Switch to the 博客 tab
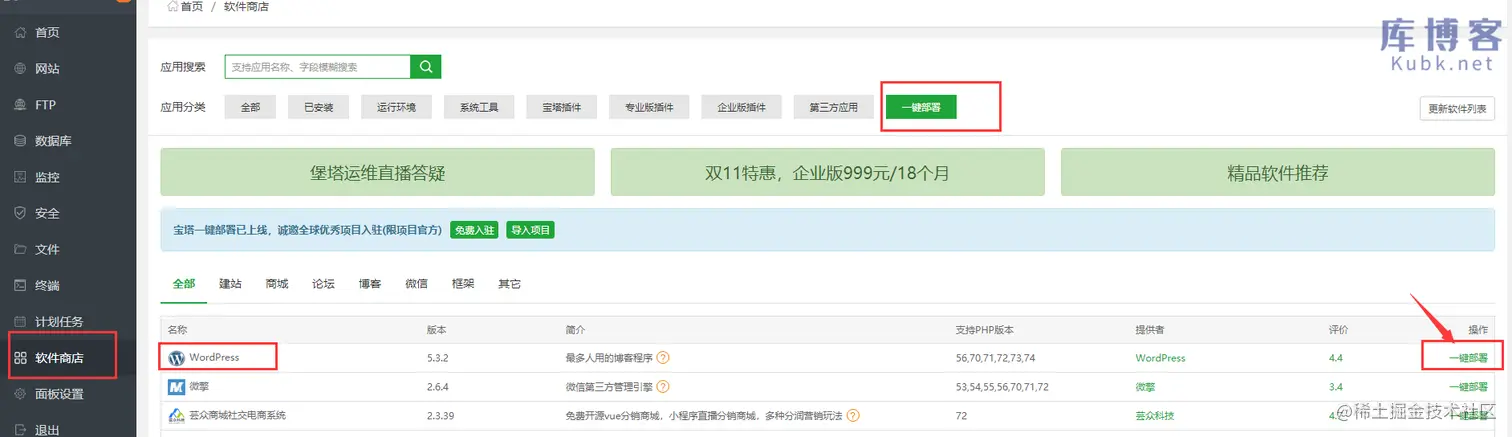 click(x=370, y=284)
